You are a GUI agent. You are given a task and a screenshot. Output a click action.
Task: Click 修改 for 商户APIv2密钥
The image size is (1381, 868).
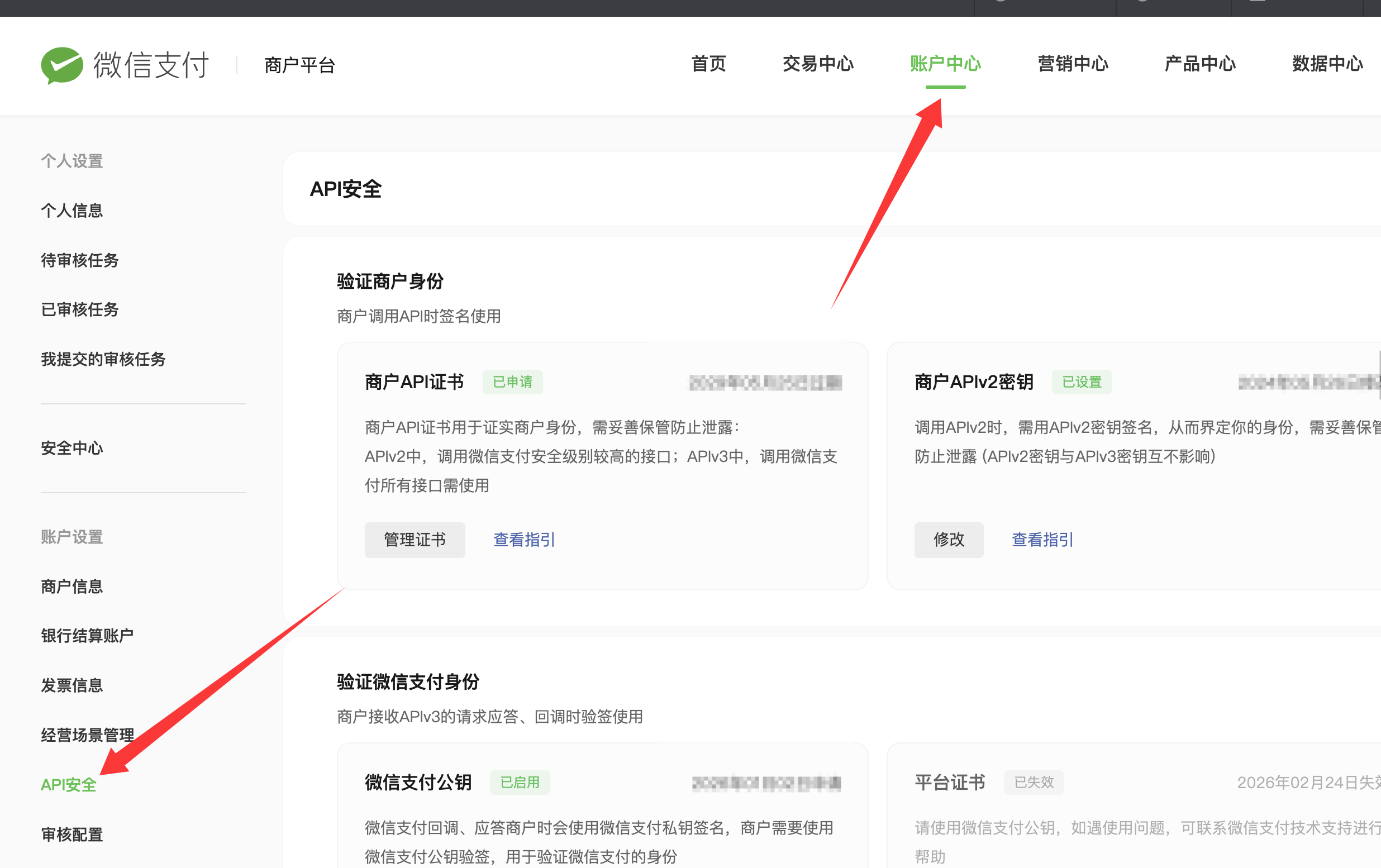[948, 540]
